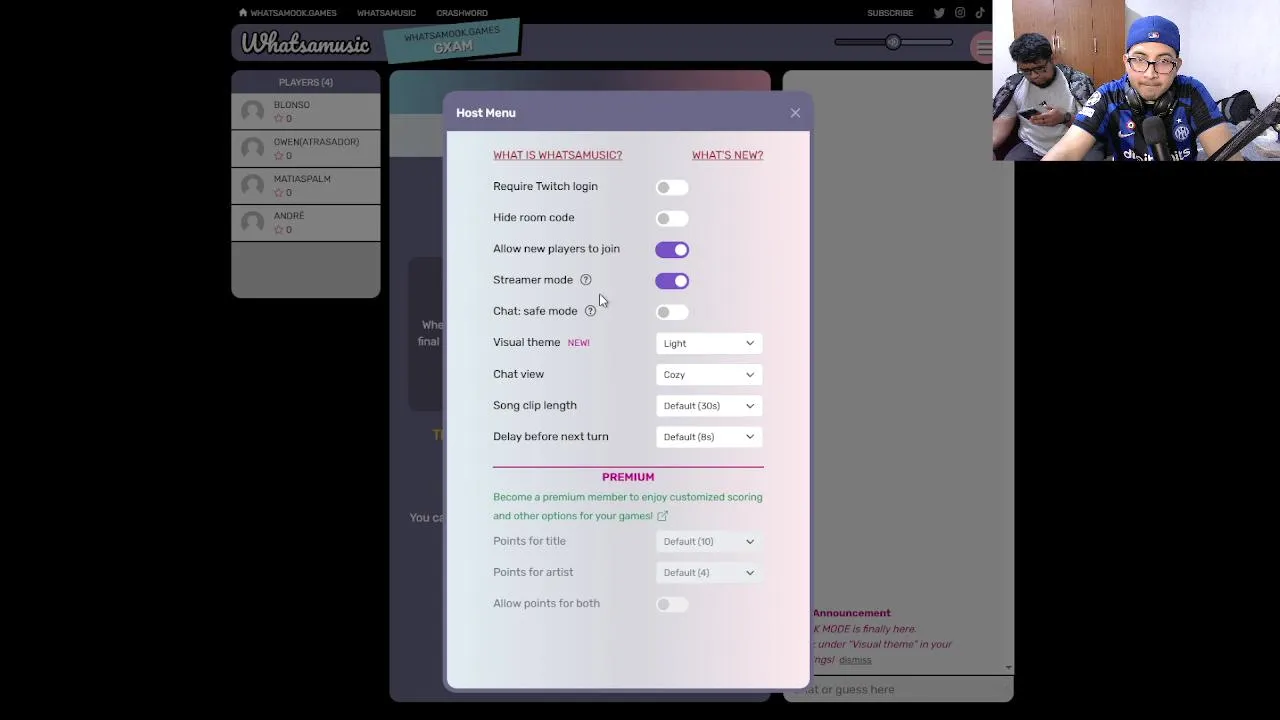The width and height of the screenshot is (1280, 720).
Task: Click the Chat safe mode help icon
Action: 590,311
